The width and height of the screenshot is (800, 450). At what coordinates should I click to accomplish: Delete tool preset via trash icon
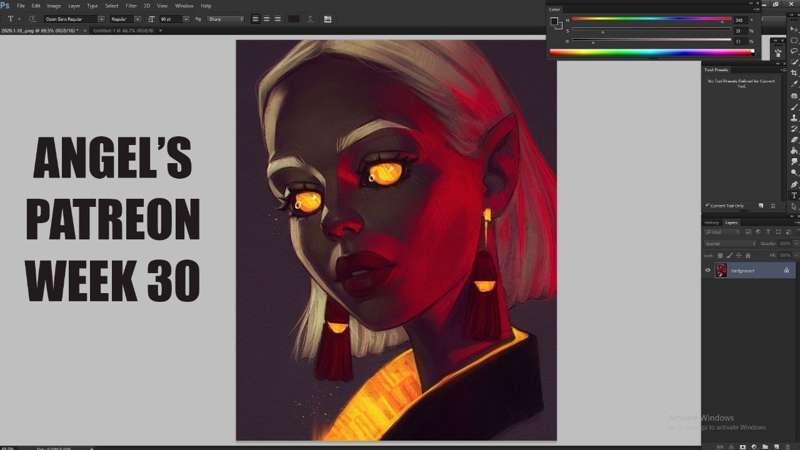point(773,206)
